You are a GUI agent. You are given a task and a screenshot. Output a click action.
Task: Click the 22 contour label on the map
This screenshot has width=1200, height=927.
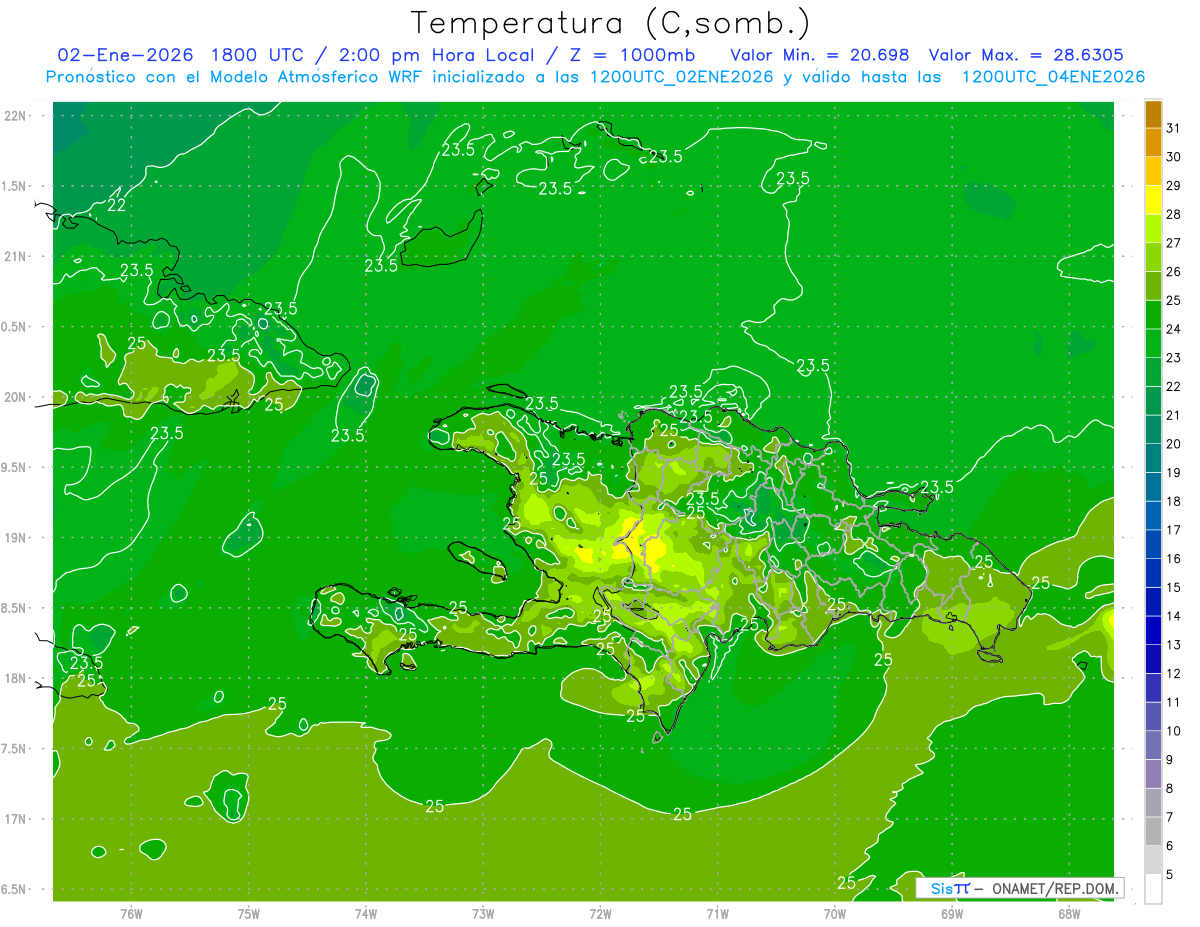116,205
